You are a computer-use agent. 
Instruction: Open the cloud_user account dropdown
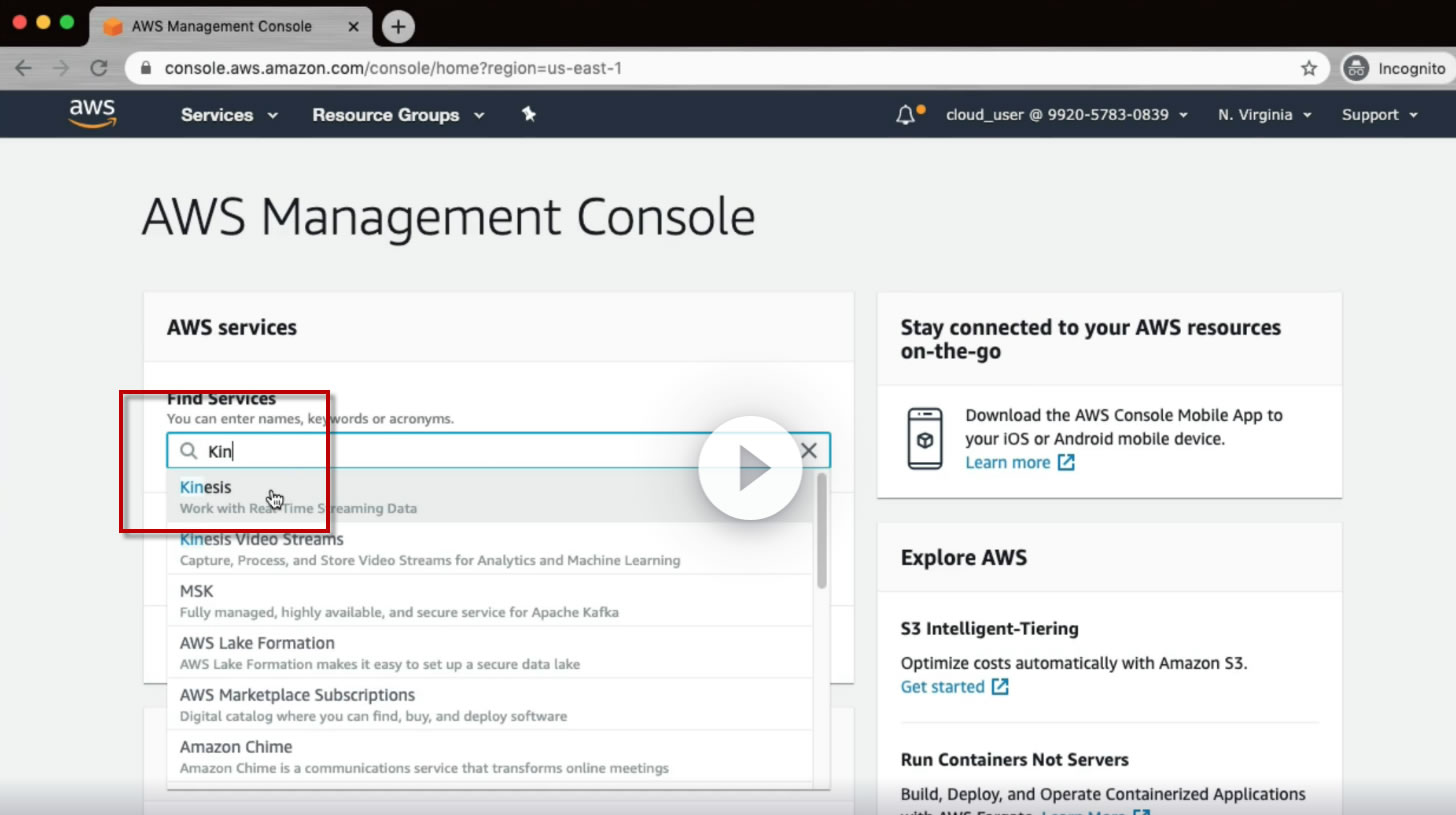1067,115
